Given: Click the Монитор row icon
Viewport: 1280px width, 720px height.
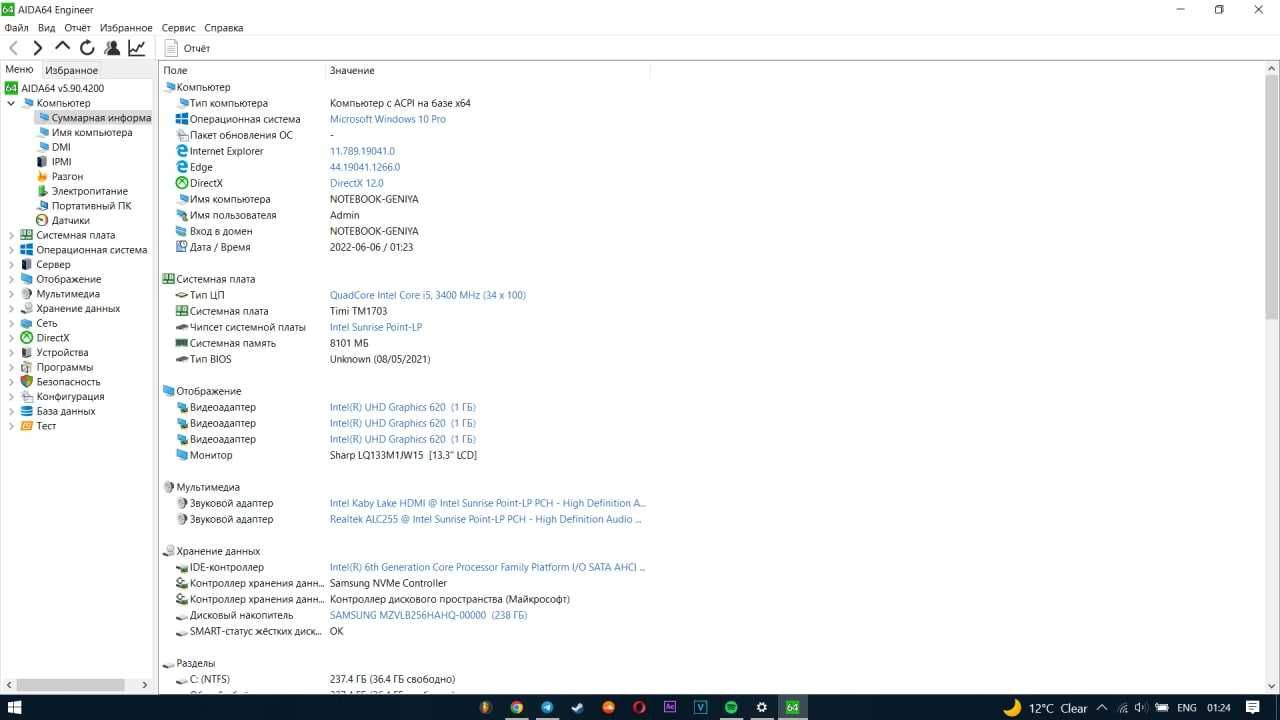Looking at the screenshot, I should pyautogui.click(x=182, y=455).
